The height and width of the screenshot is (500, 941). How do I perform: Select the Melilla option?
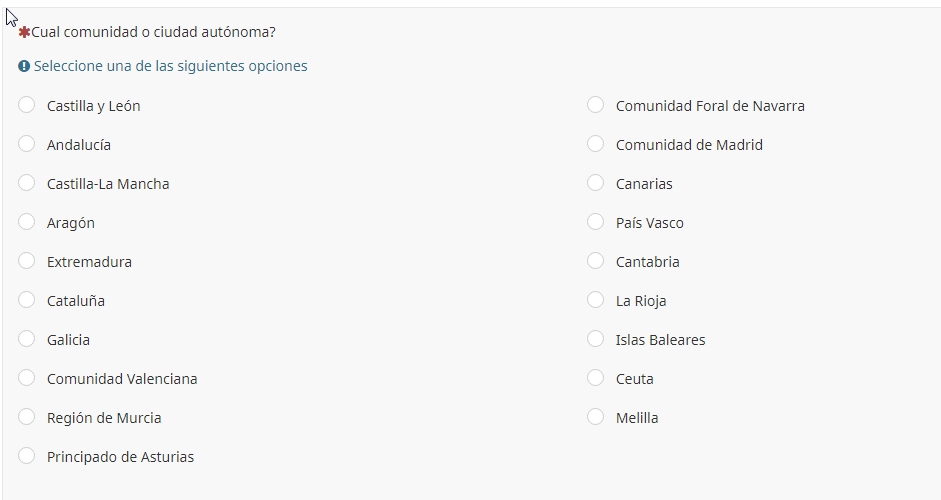(x=596, y=417)
